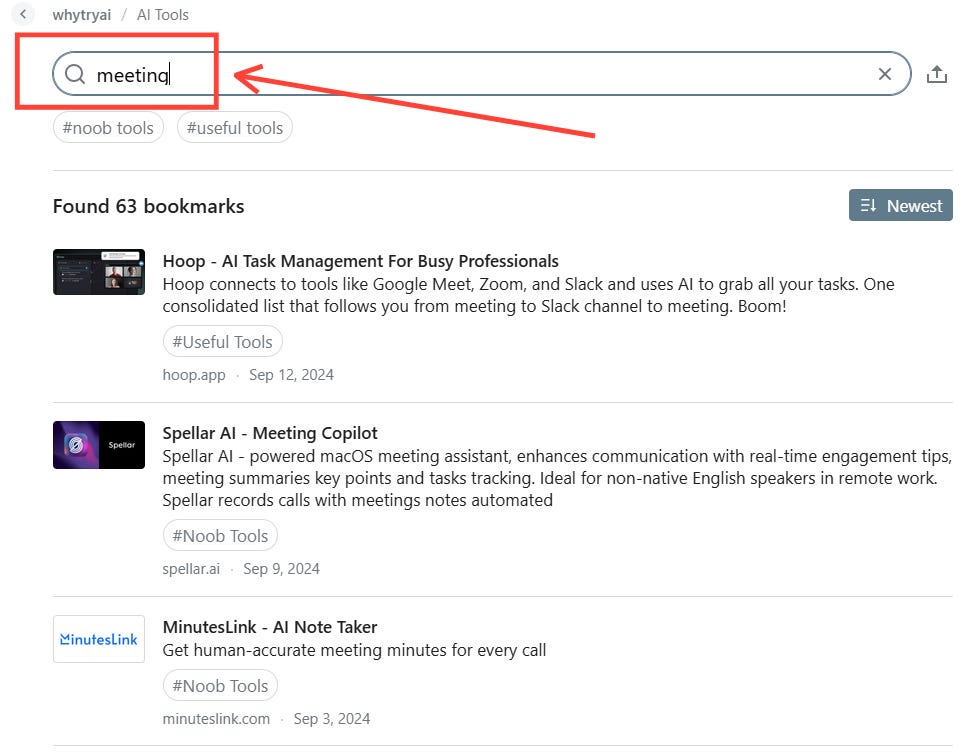This screenshot has width=973, height=756.
Task: Click the Sep 3, 2024 date
Action: pos(331,719)
